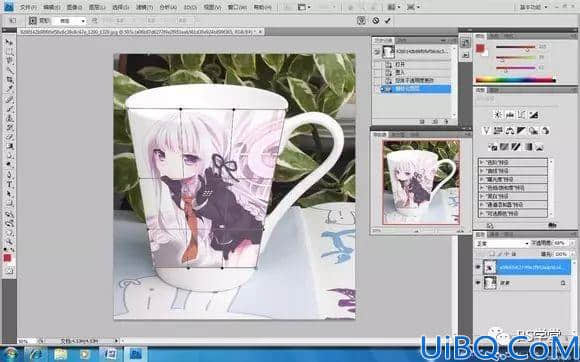Add a Color Balance adjustment

[510, 131]
